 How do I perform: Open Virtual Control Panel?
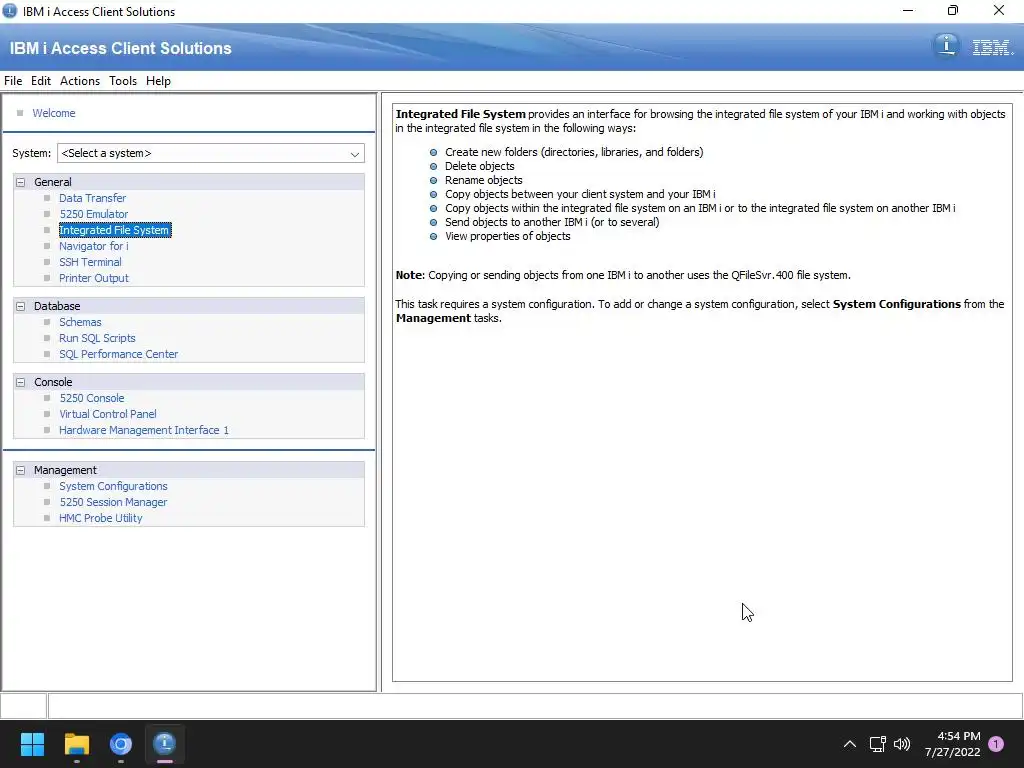click(x=108, y=414)
